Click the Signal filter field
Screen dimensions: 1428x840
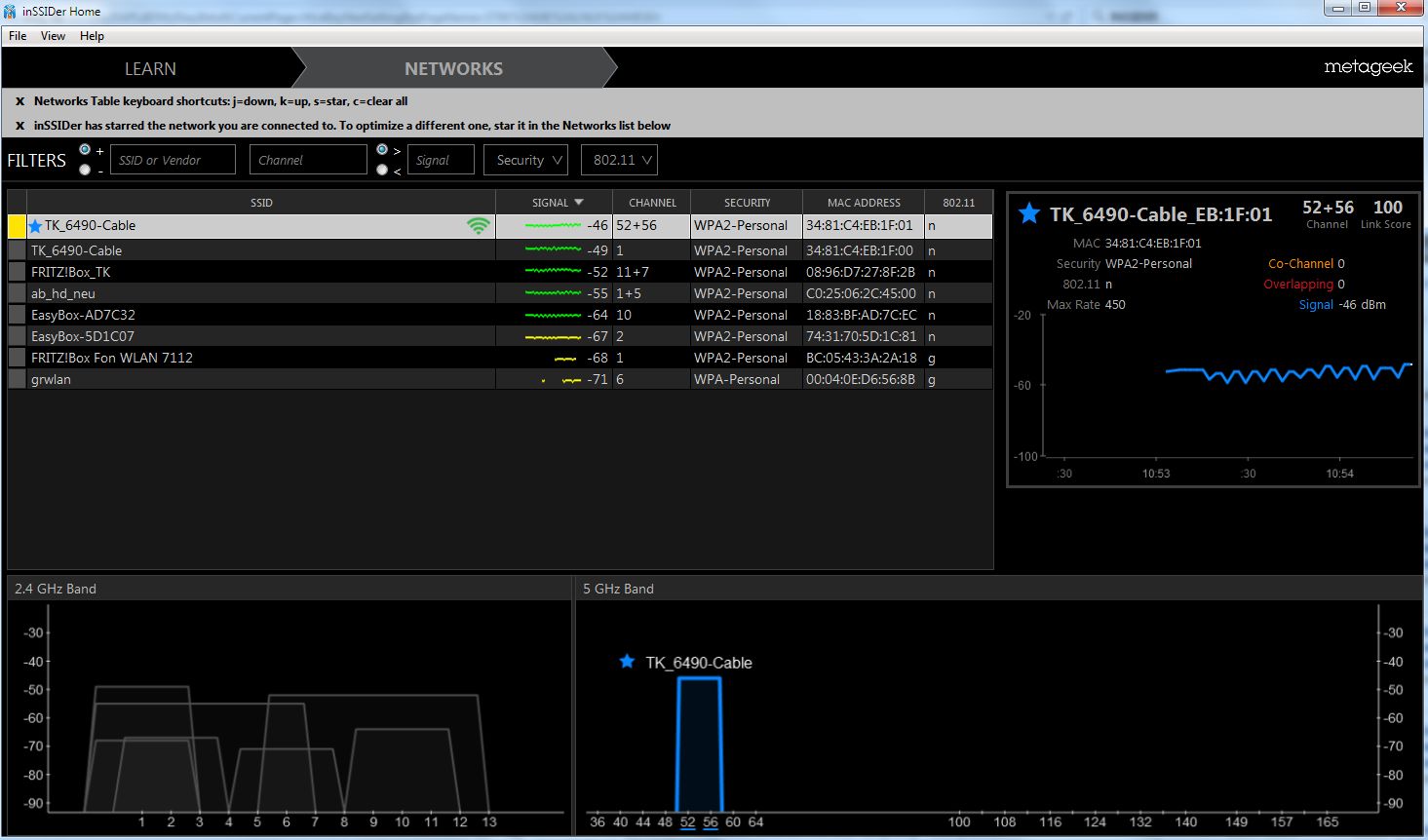(441, 160)
